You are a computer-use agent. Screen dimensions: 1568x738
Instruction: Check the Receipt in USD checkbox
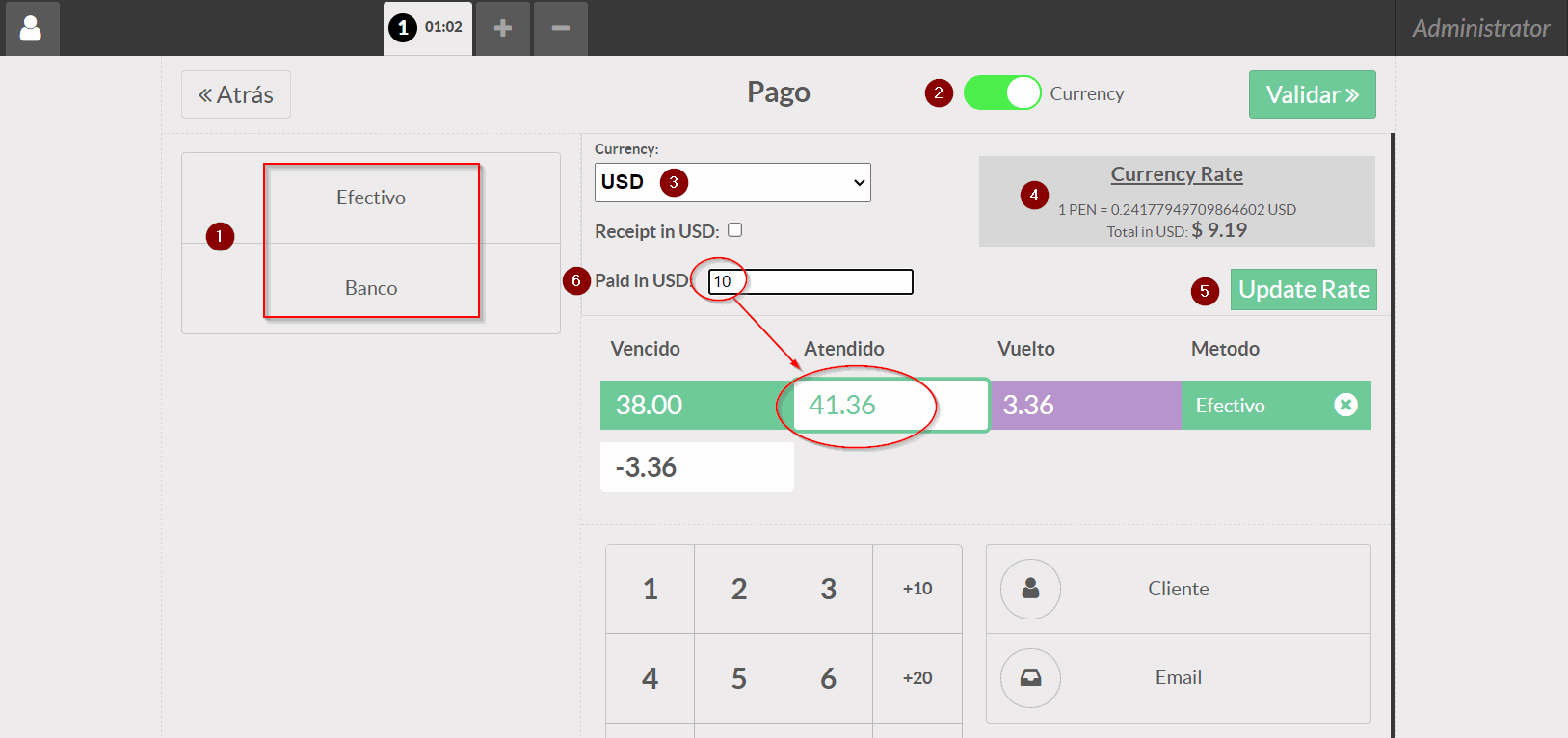pyautogui.click(x=735, y=230)
